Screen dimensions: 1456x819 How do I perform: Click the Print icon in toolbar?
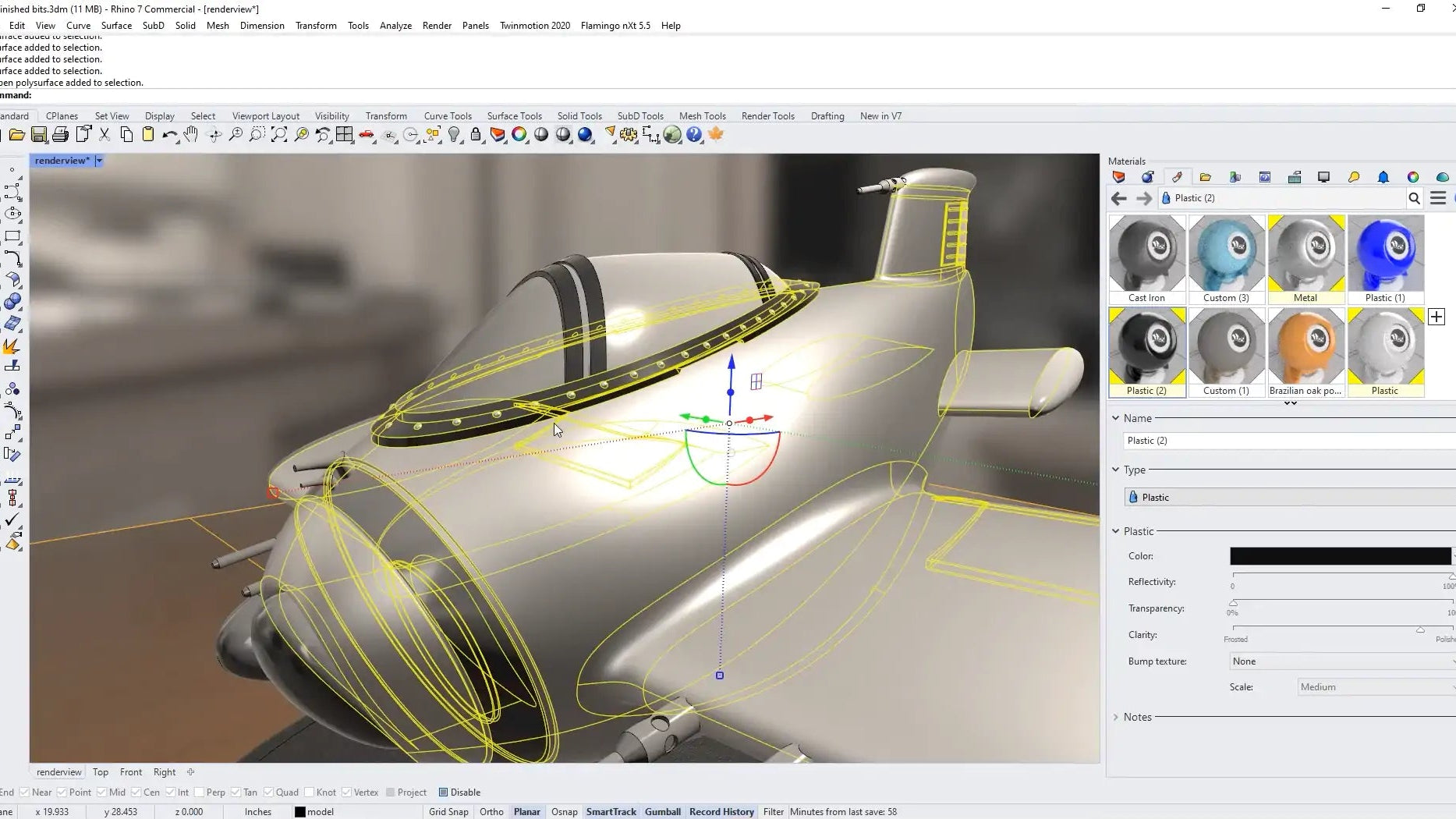pos(60,135)
